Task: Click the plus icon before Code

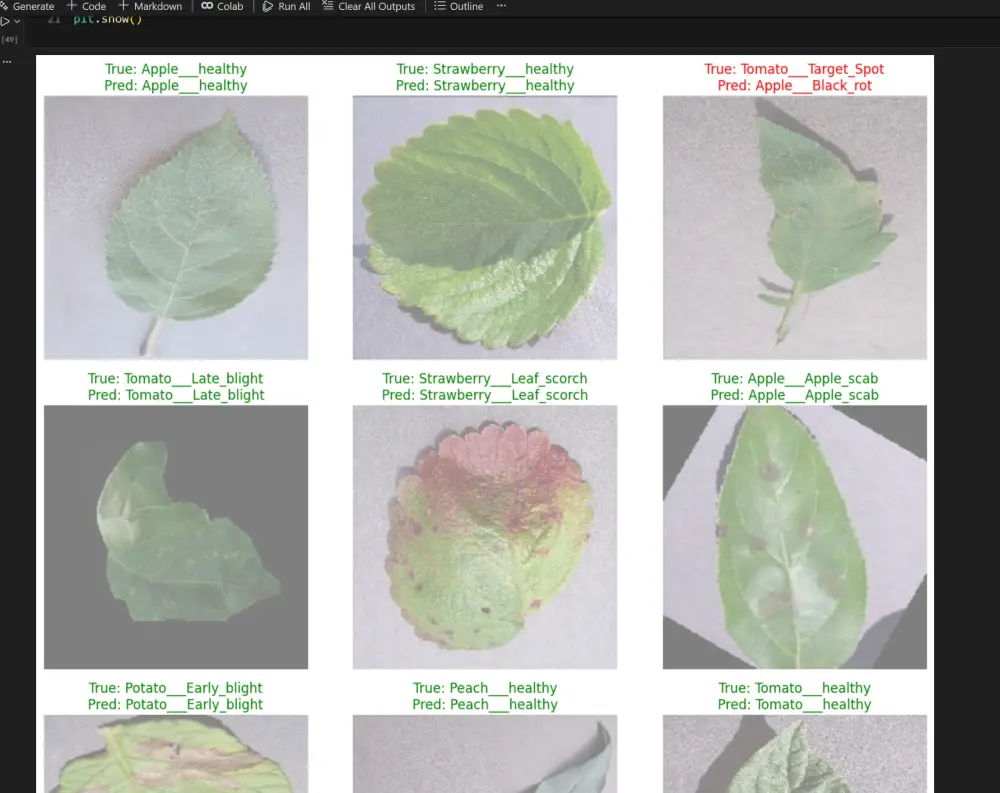Action: click(x=71, y=6)
